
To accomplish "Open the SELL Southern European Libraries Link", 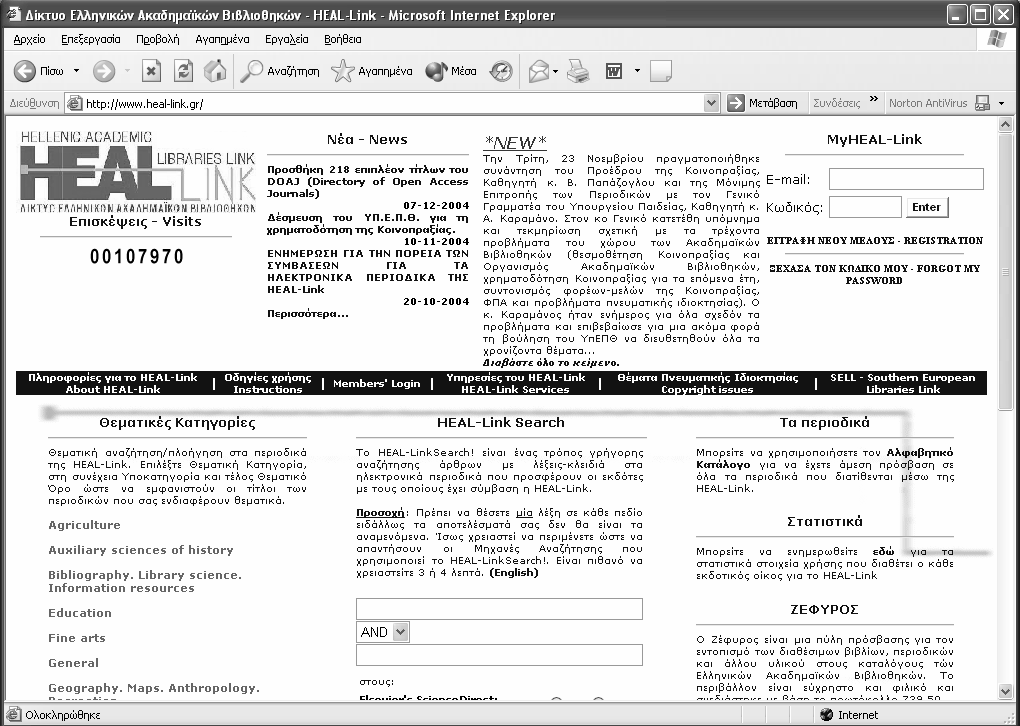I will [x=902, y=384].
